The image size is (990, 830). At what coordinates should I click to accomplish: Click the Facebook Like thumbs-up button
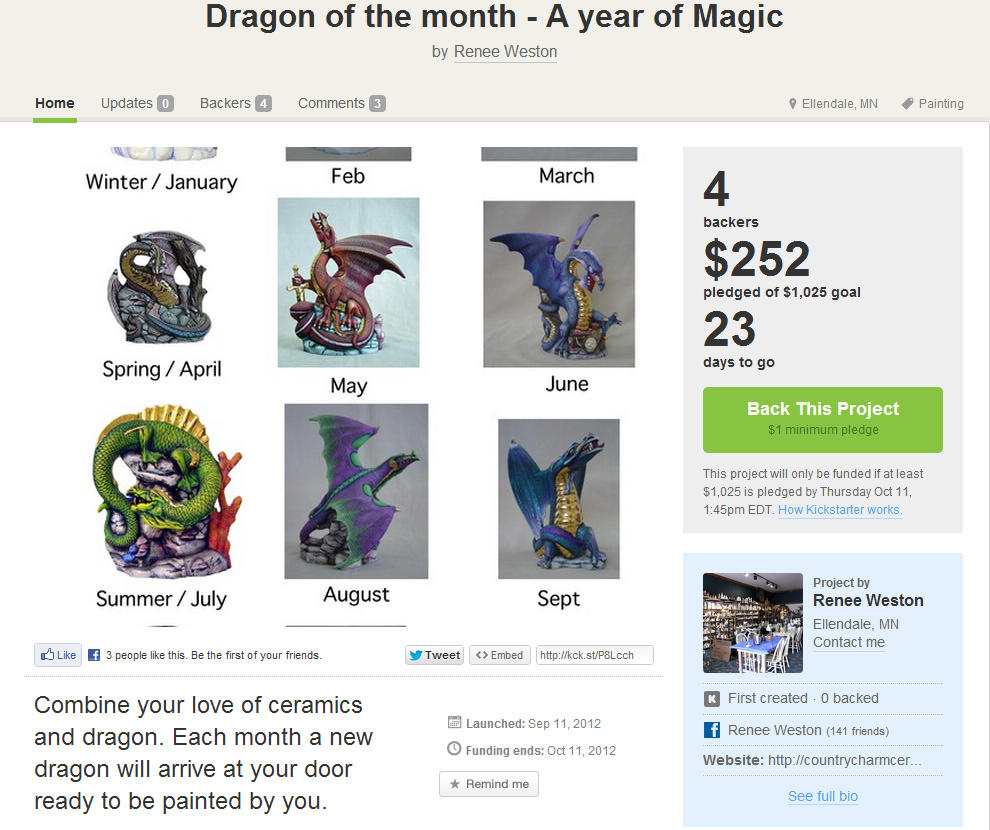pyautogui.click(x=58, y=655)
